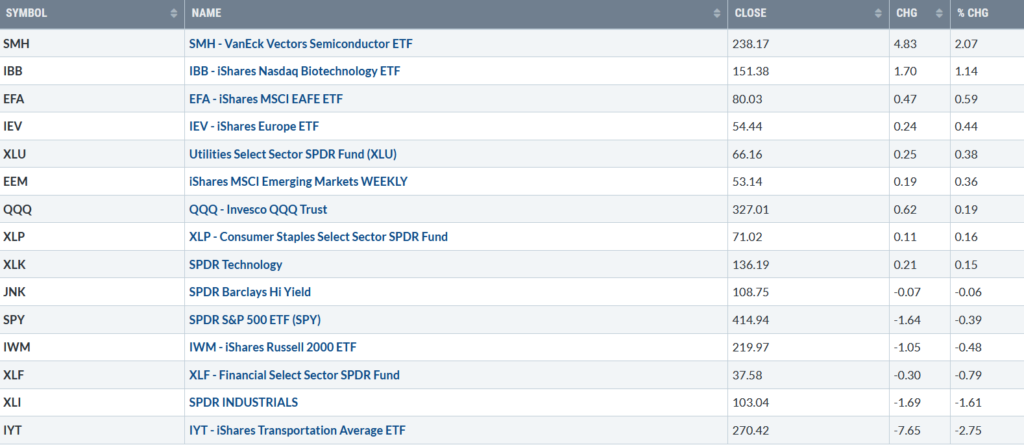Image resolution: width=1024 pixels, height=445 pixels.
Task: Select the EEM symbol cell
Action: [x=92, y=182]
